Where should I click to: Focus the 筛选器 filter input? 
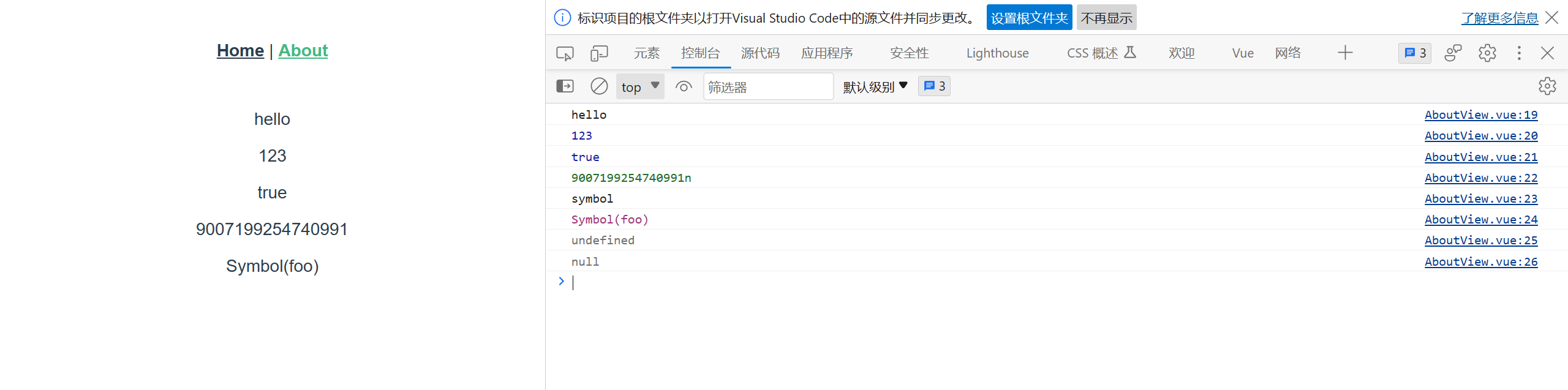point(768,87)
